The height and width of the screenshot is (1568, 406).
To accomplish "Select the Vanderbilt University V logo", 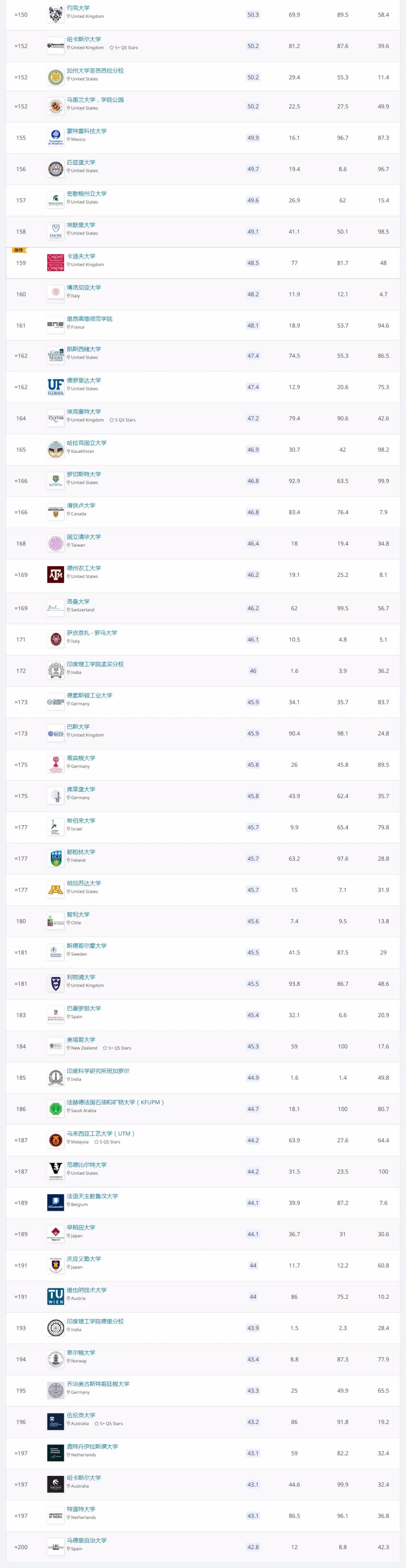I will [55, 1171].
